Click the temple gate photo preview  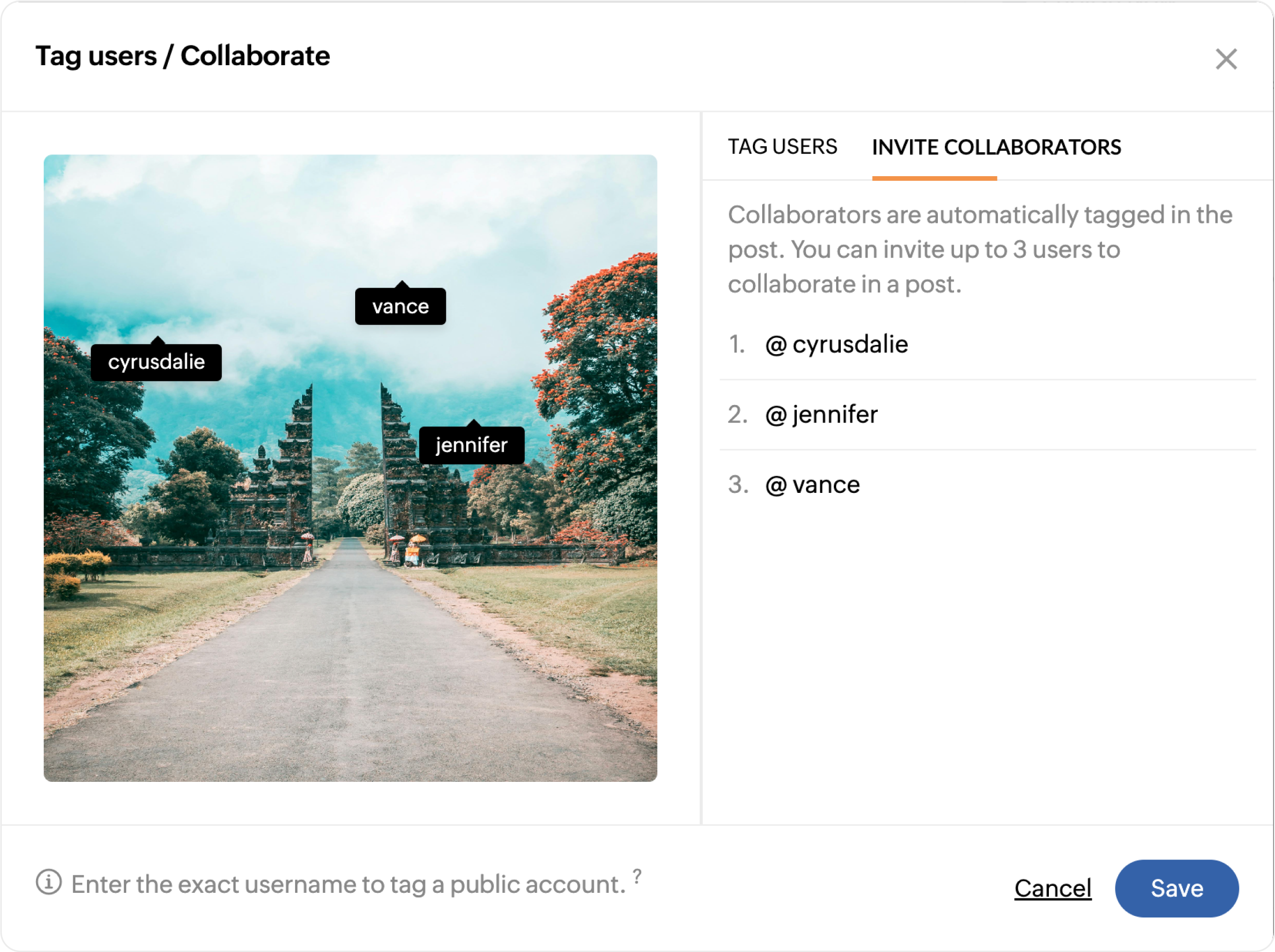coord(351,468)
